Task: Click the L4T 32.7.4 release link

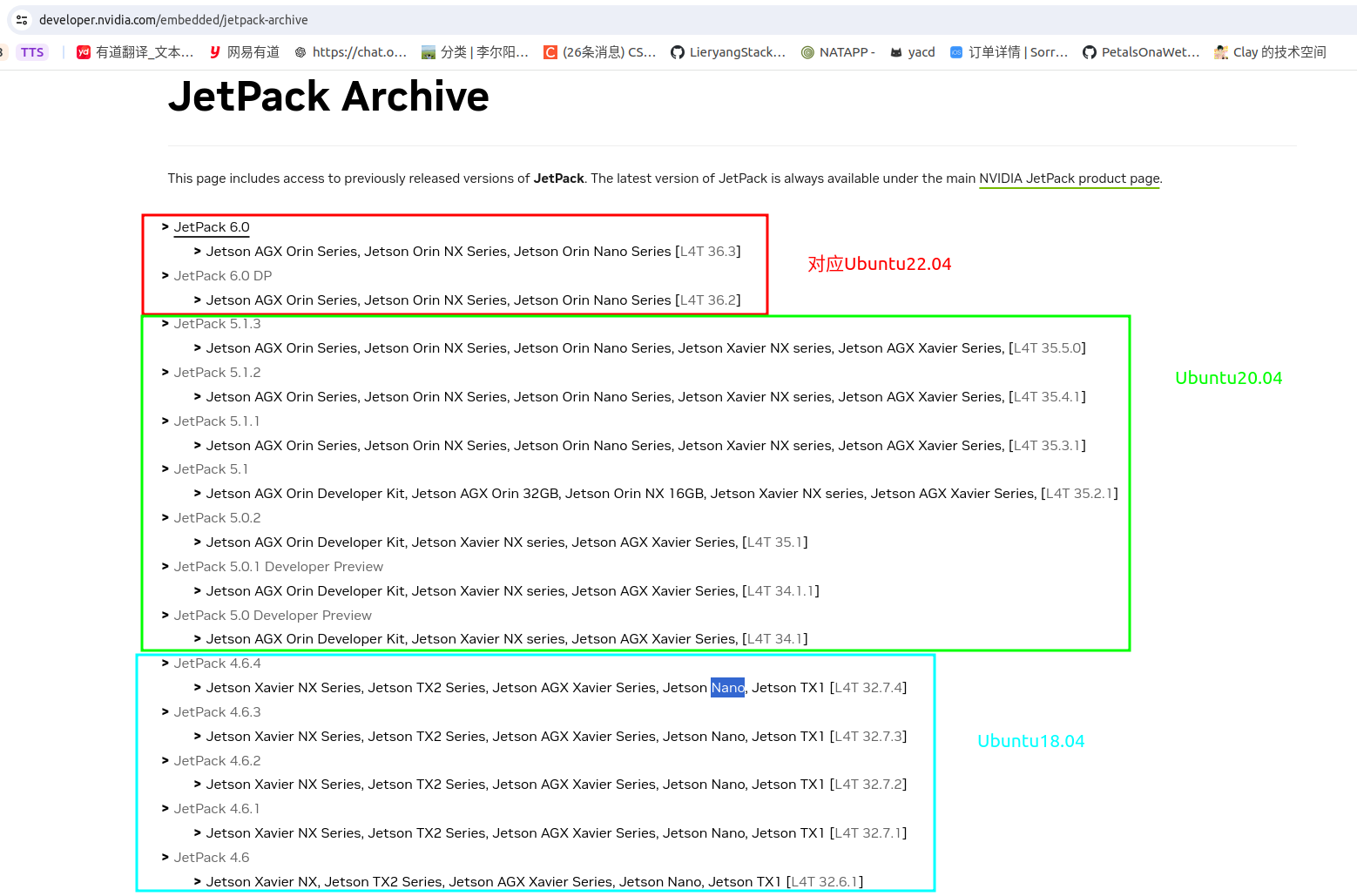Action: pos(868,688)
